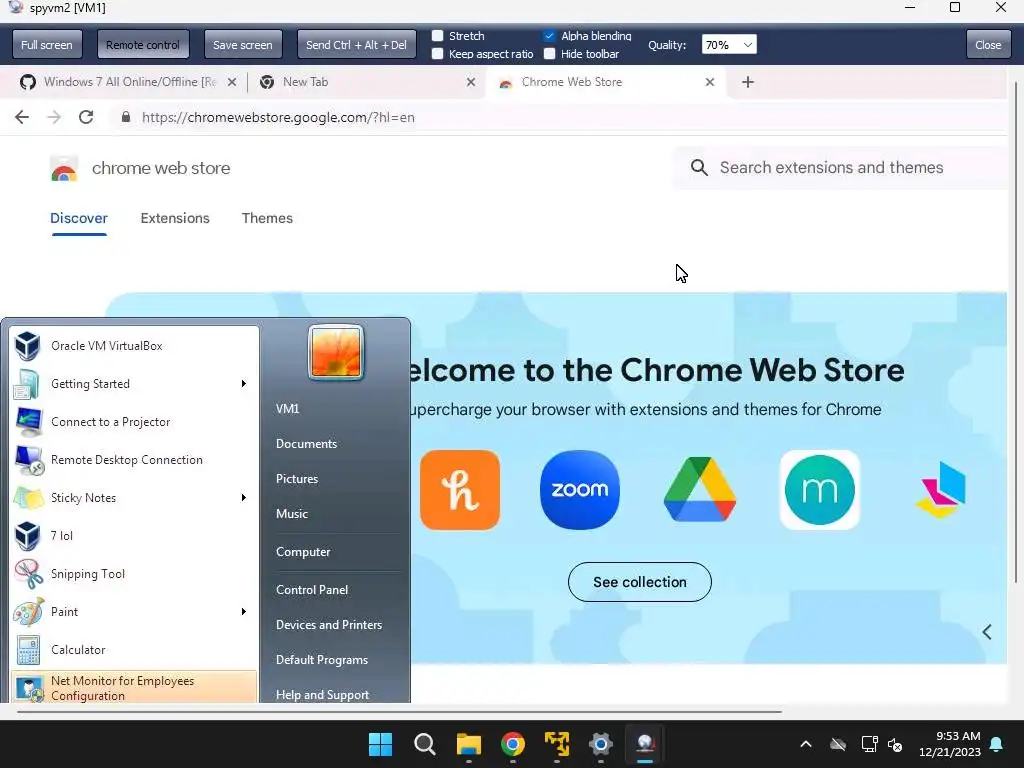Open Control Panel from the Start menu
This screenshot has width=1024, height=768.
tap(312, 590)
